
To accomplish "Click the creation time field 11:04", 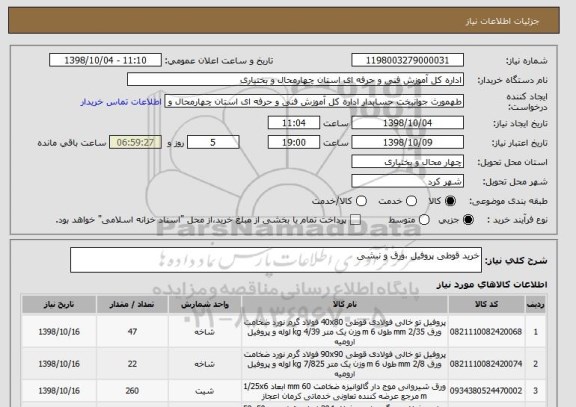I will [x=294, y=123].
